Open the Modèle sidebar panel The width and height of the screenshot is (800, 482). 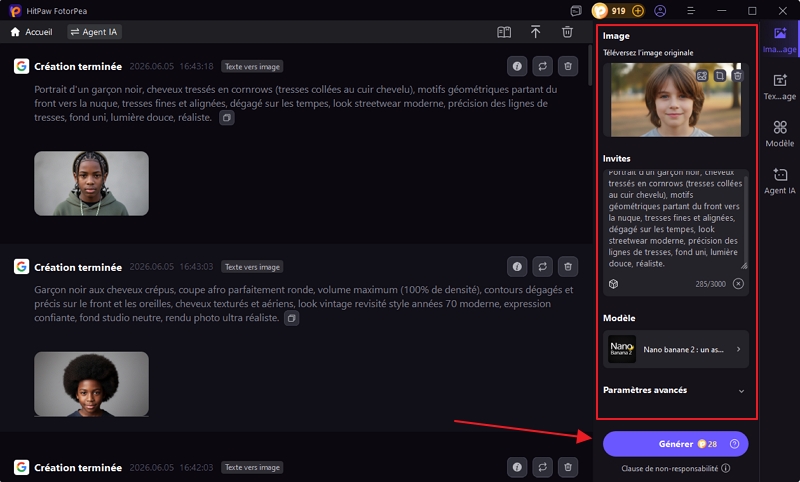coord(780,134)
